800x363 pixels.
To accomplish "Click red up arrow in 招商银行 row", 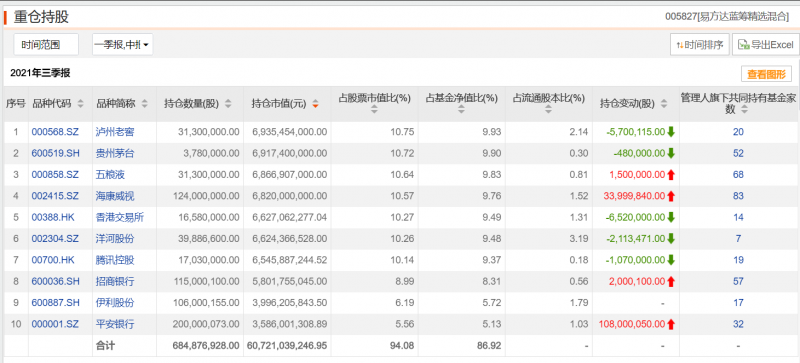I will (671, 281).
